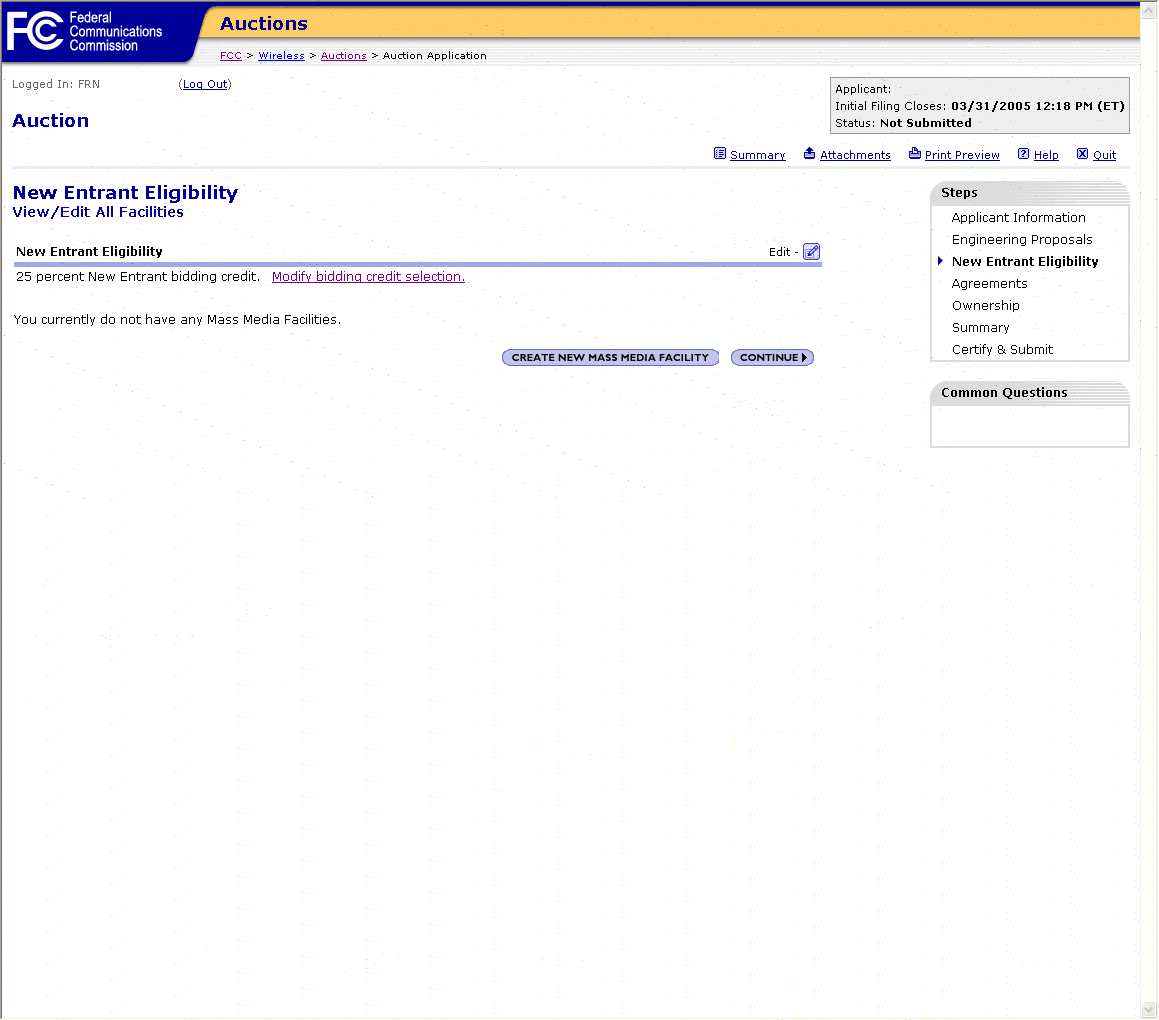Click the Quit link

[1104, 155]
